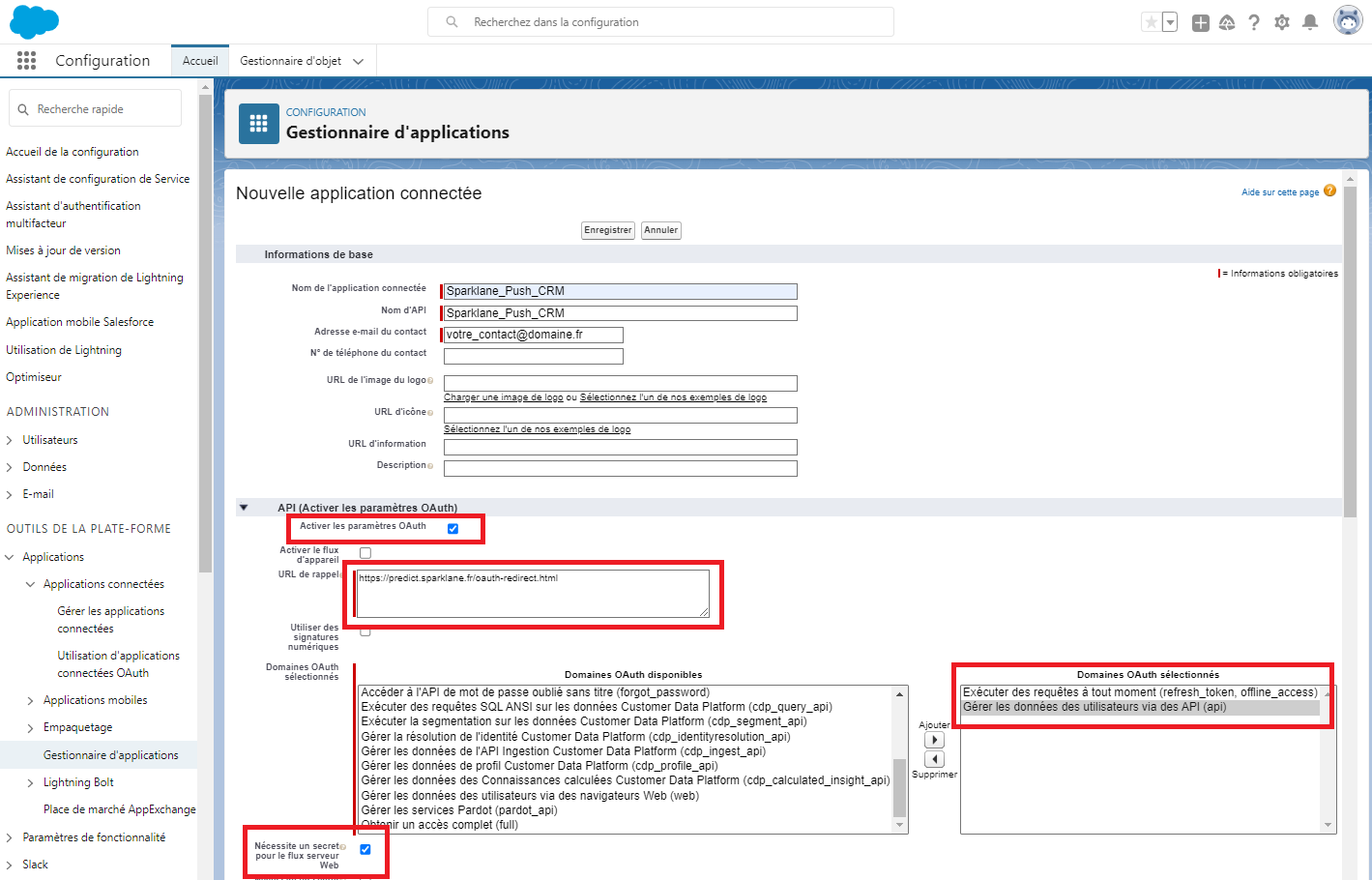Click the URL de rappel text area
This screenshot has width=1372, height=880.
[533, 594]
